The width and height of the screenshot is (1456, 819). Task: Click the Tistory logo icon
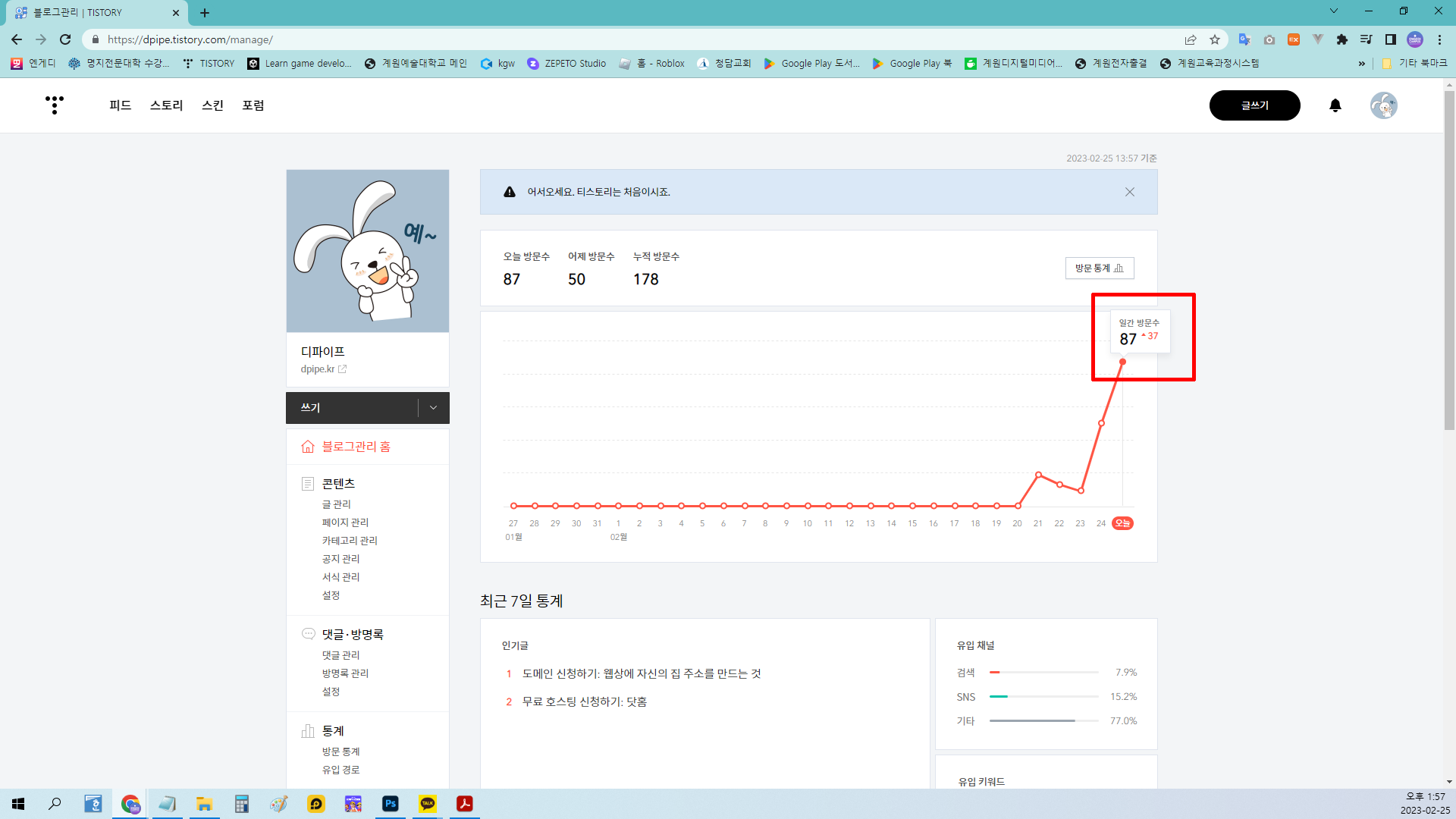coord(54,105)
